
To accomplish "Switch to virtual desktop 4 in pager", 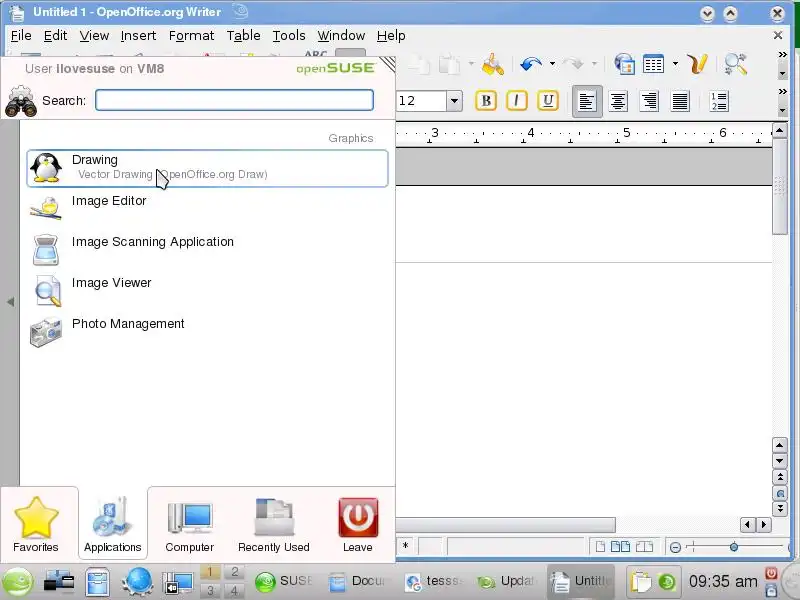I will click(x=234, y=591).
